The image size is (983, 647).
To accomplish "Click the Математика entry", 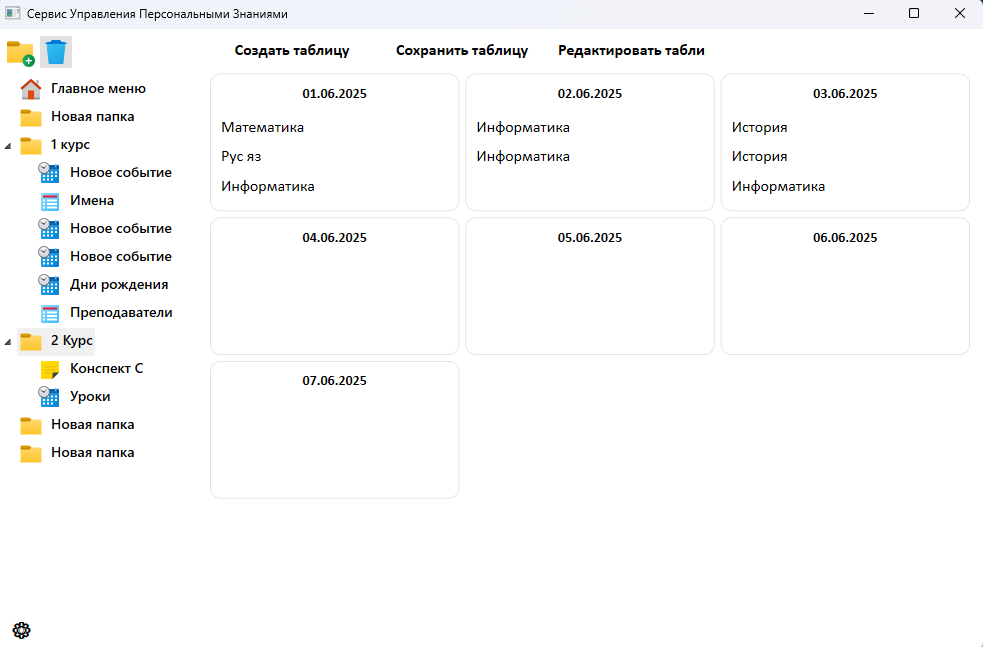I will click(263, 127).
